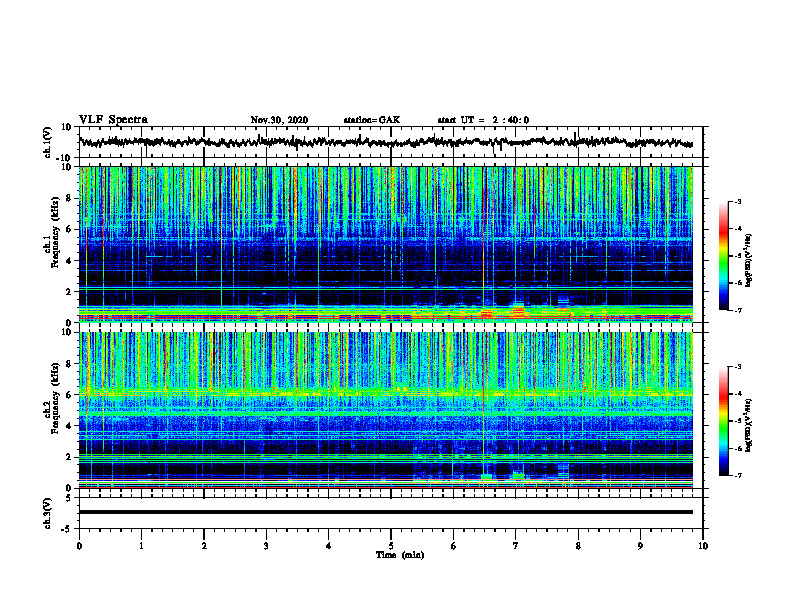Image resolution: width=792 pixels, height=612 pixels.
Task: Select the ch.1 voltage waveform trace
Action: click(385, 142)
